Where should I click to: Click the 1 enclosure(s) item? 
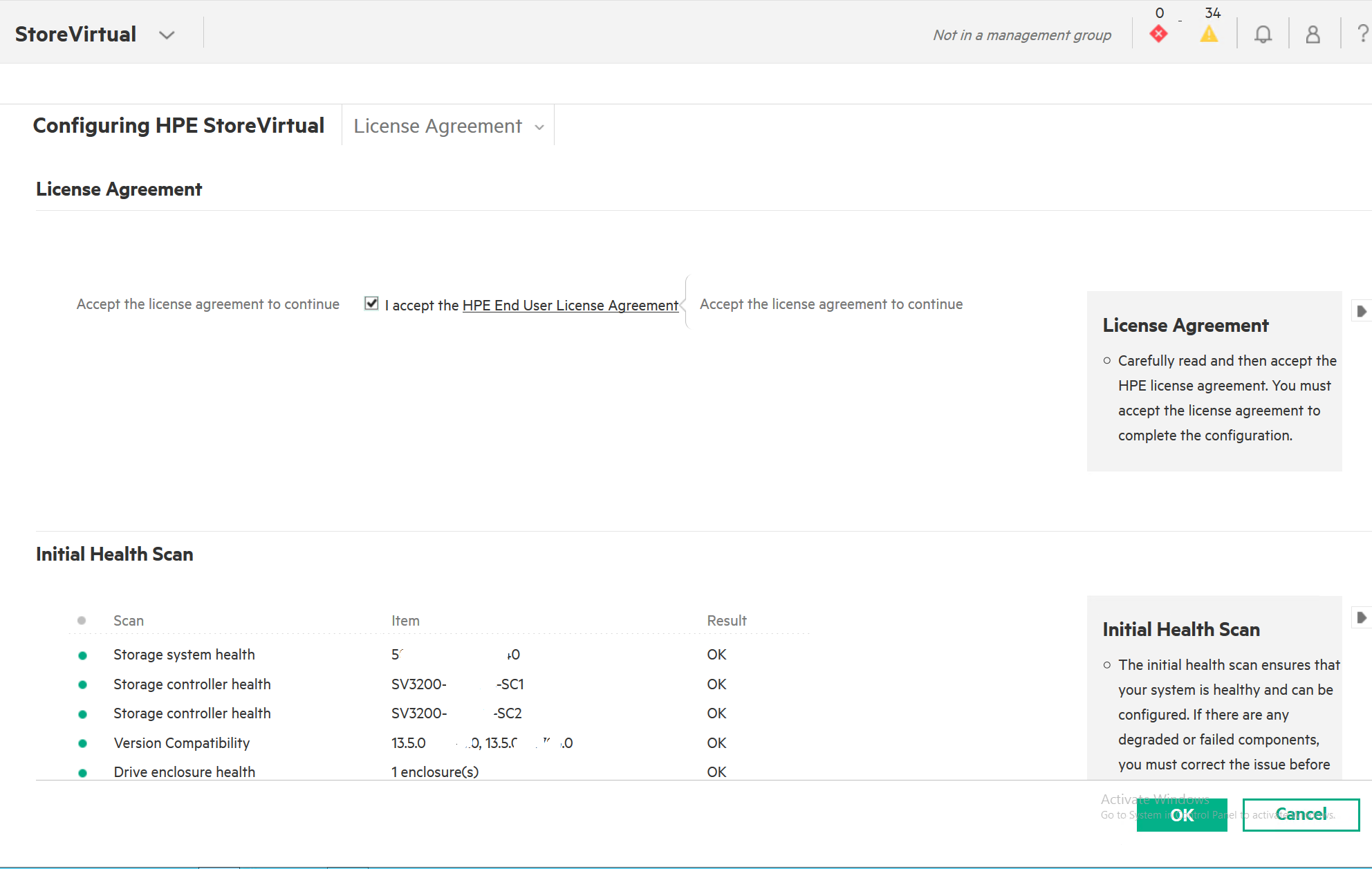[x=435, y=772]
